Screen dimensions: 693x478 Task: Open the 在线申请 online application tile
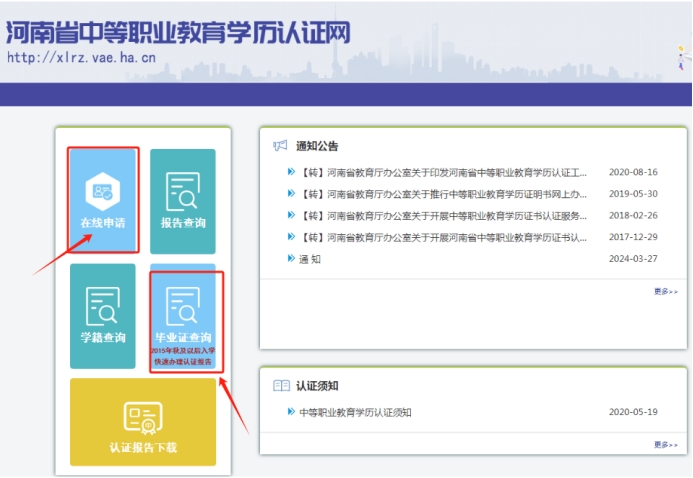[102, 200]
